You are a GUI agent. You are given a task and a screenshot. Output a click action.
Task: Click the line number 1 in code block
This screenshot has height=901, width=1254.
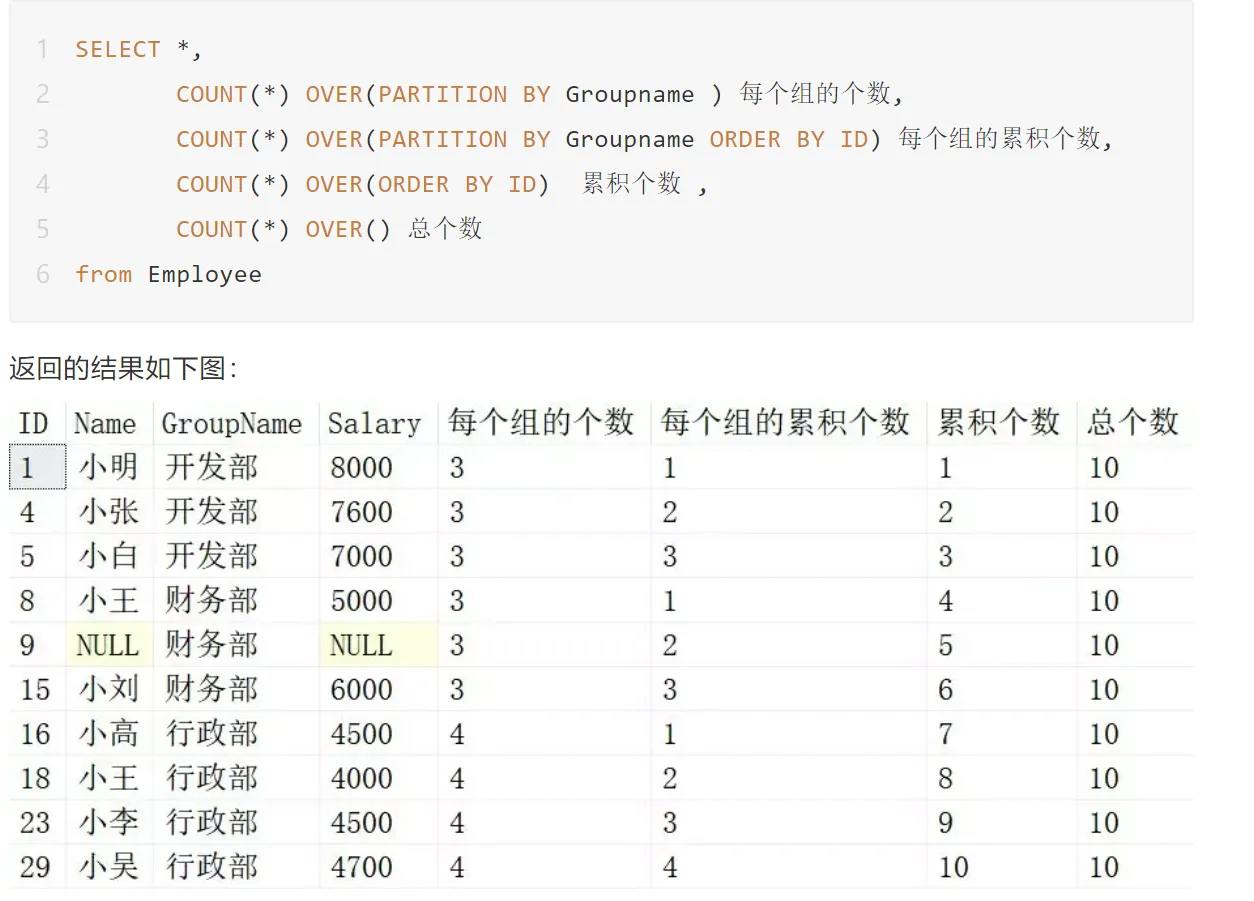point(42,49)
